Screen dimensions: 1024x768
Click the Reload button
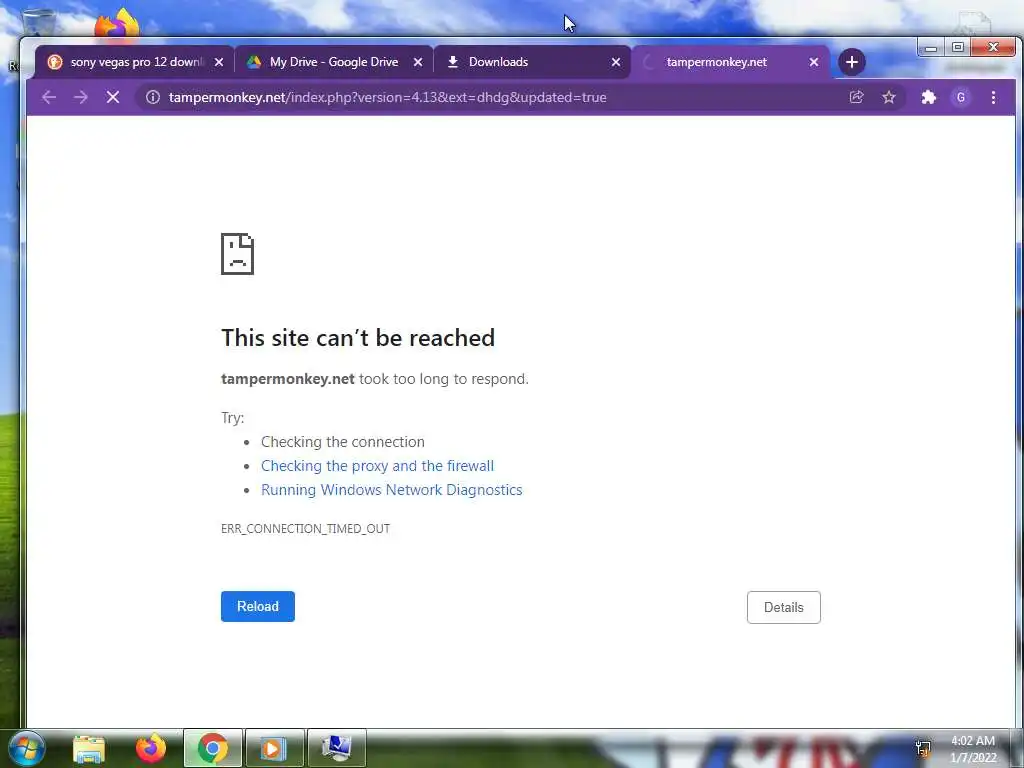point(258,607)
